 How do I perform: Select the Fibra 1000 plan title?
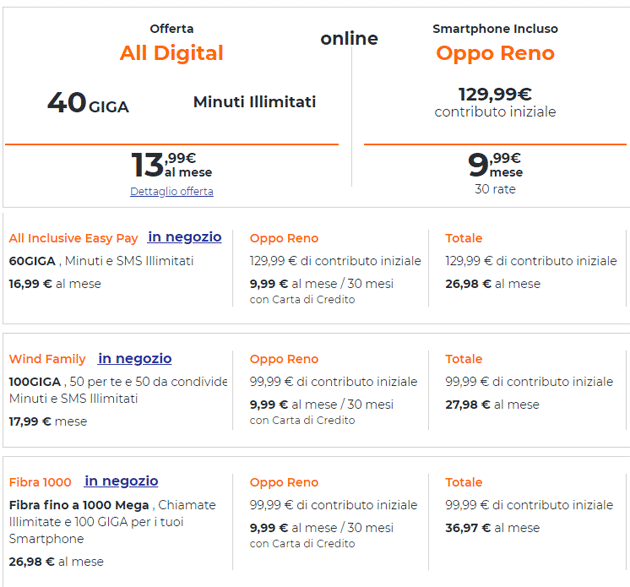pos(41,482)
